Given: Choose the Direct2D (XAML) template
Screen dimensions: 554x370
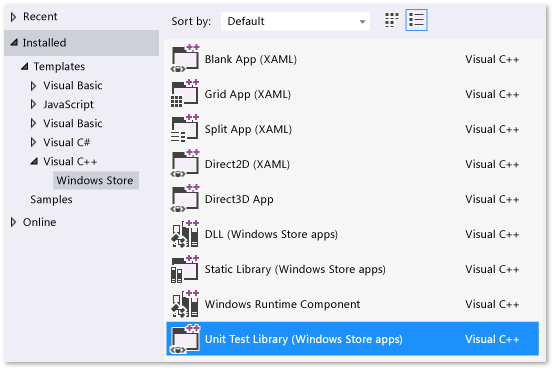Looking at the screenshot, I should (352, 164).
